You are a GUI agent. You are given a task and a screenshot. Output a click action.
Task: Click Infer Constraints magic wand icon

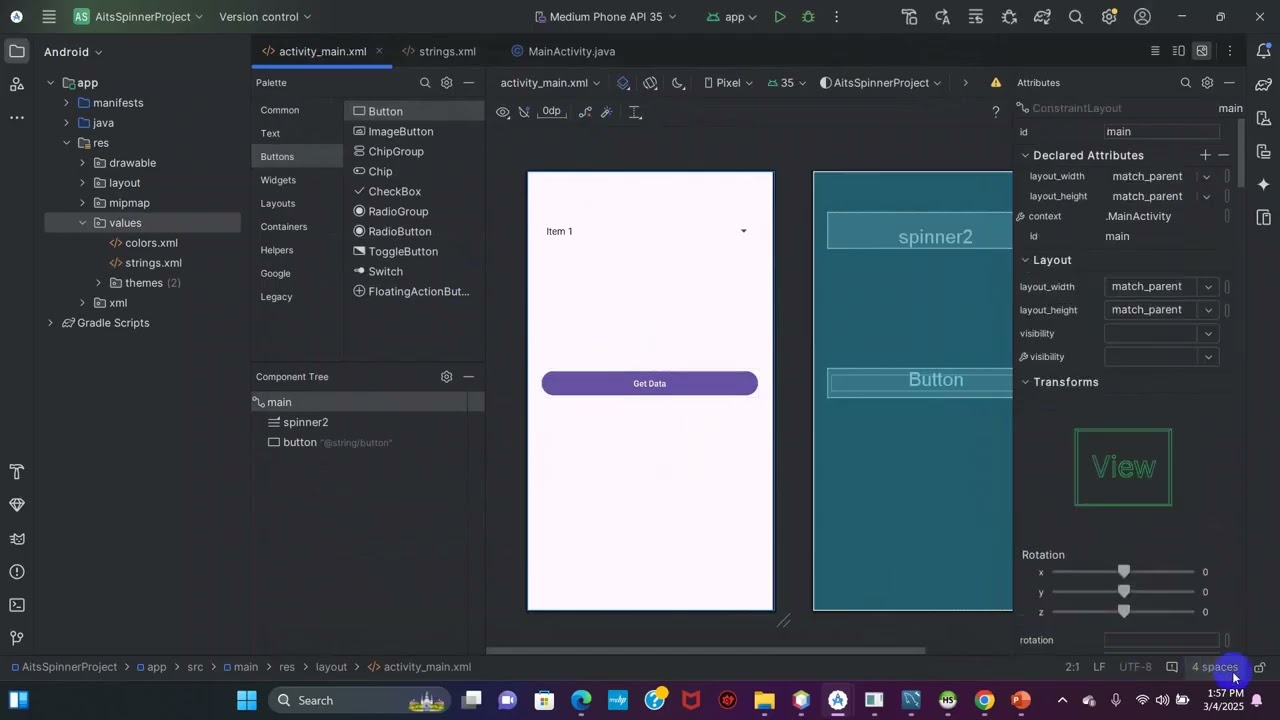pos(607,112)
